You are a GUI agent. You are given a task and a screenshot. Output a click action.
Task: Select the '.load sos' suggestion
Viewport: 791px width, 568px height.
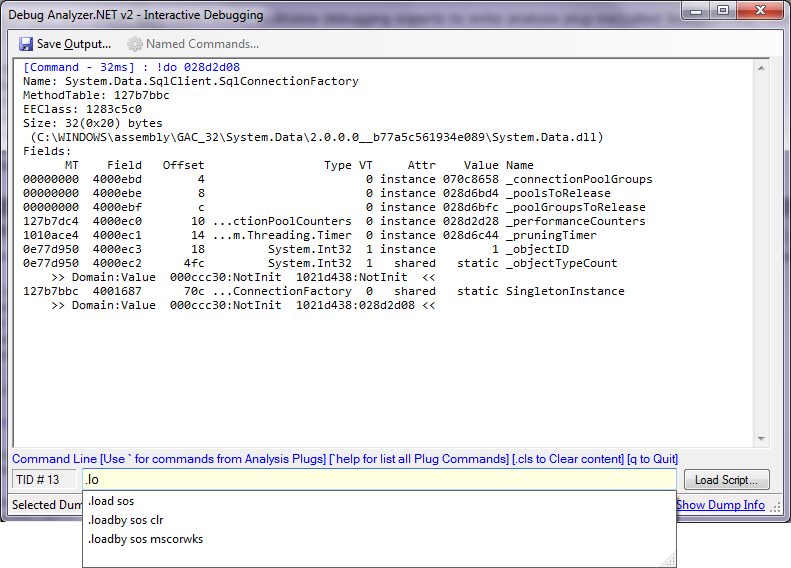tap(110, 501)
